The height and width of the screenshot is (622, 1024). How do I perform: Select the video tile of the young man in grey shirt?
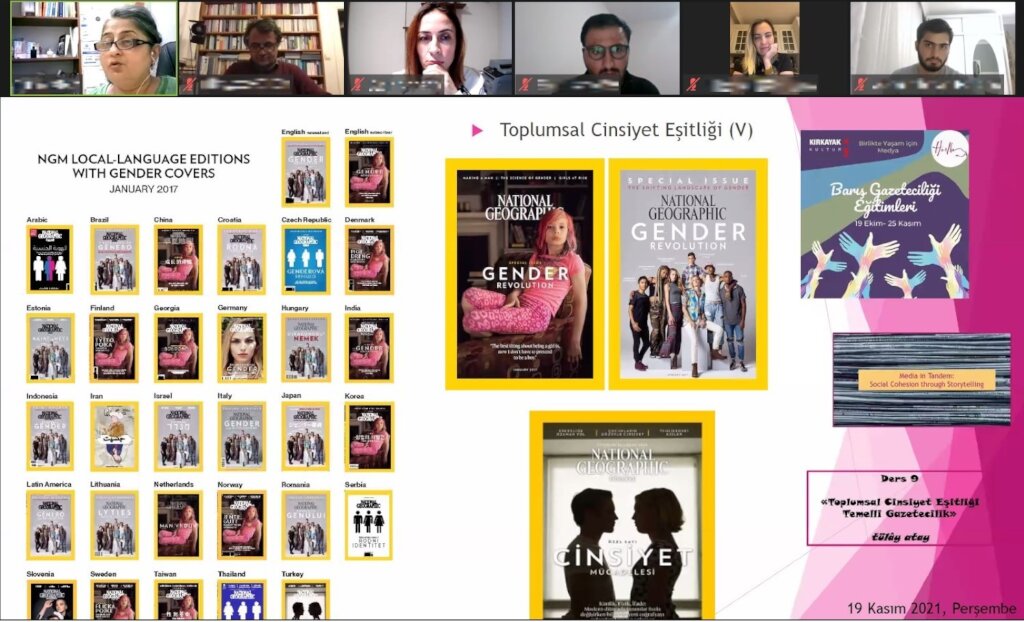(x=933, y=48)
